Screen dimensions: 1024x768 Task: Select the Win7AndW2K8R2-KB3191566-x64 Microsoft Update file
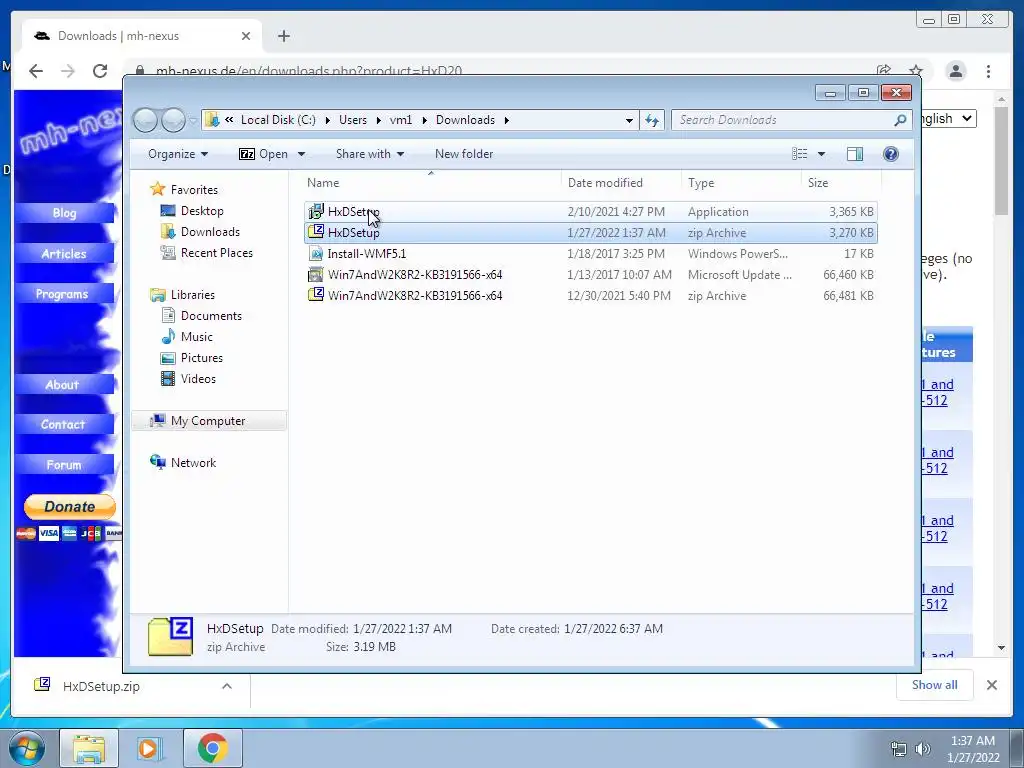[590, 274]
